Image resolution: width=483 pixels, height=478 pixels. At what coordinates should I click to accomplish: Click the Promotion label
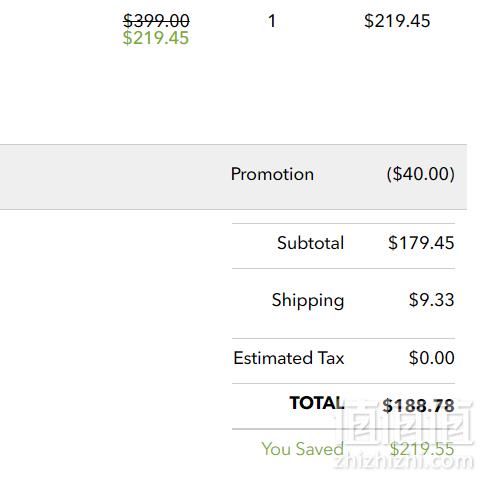pos(272,174)
